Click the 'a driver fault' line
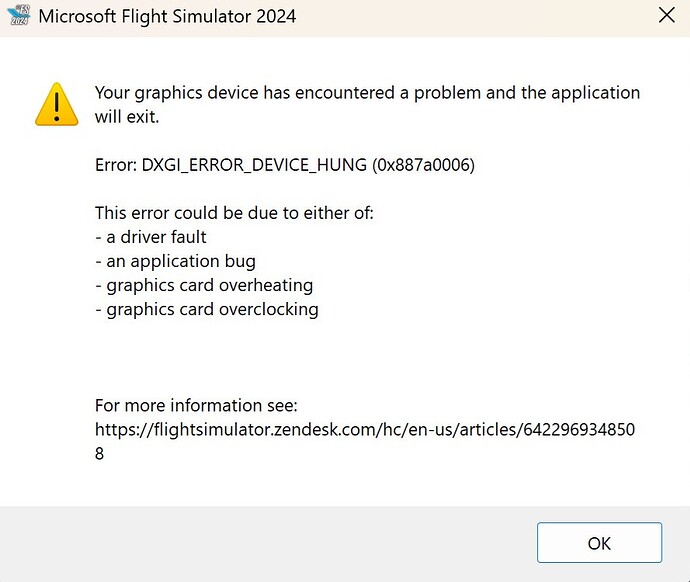Viewport: 690px width, 582px height. (150, 237)
